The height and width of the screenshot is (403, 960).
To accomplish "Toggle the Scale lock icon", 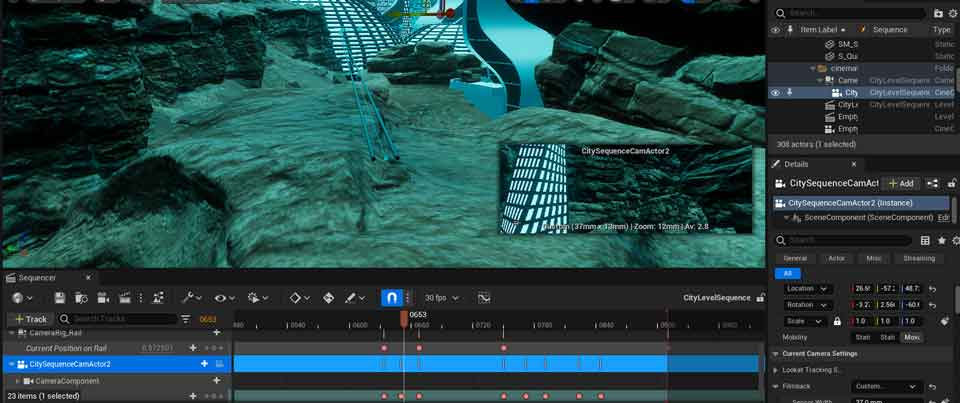I will (x=837, y=321).
